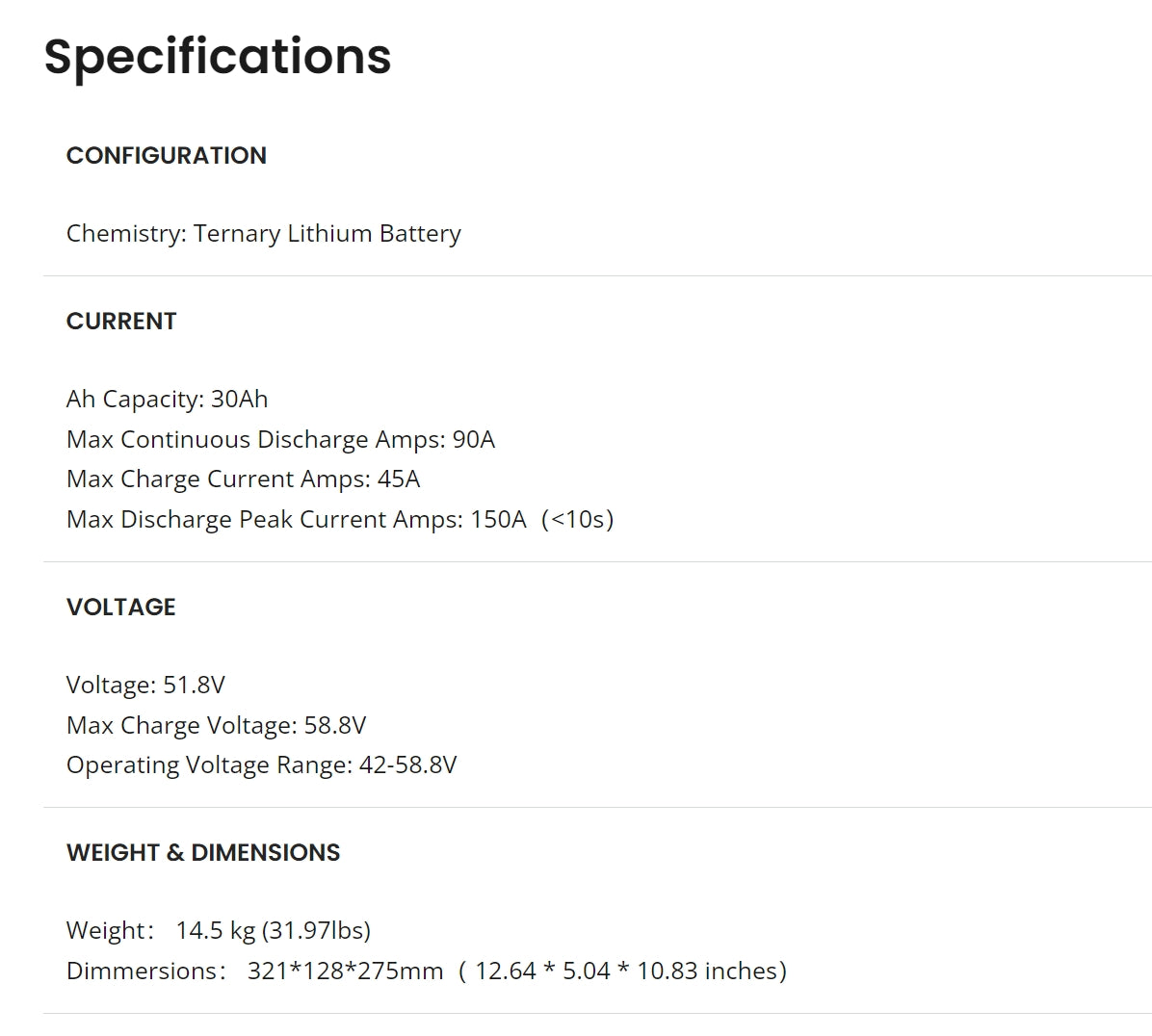1152x1036 pixels.
Task: Click the 321*128*275mm dimensions value
Action: 345,971
